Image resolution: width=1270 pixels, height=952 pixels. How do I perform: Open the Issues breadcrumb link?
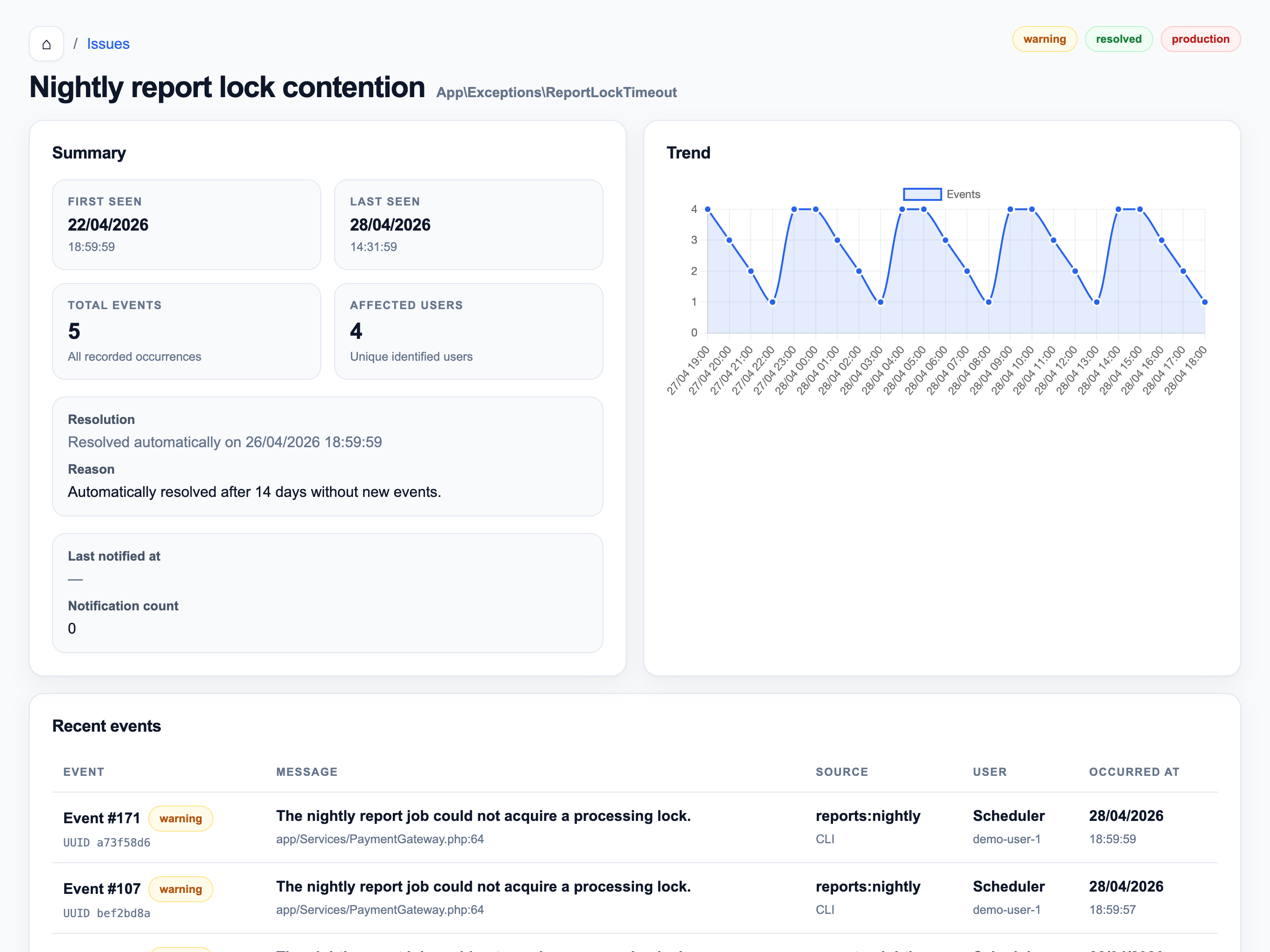click(108, 44)
